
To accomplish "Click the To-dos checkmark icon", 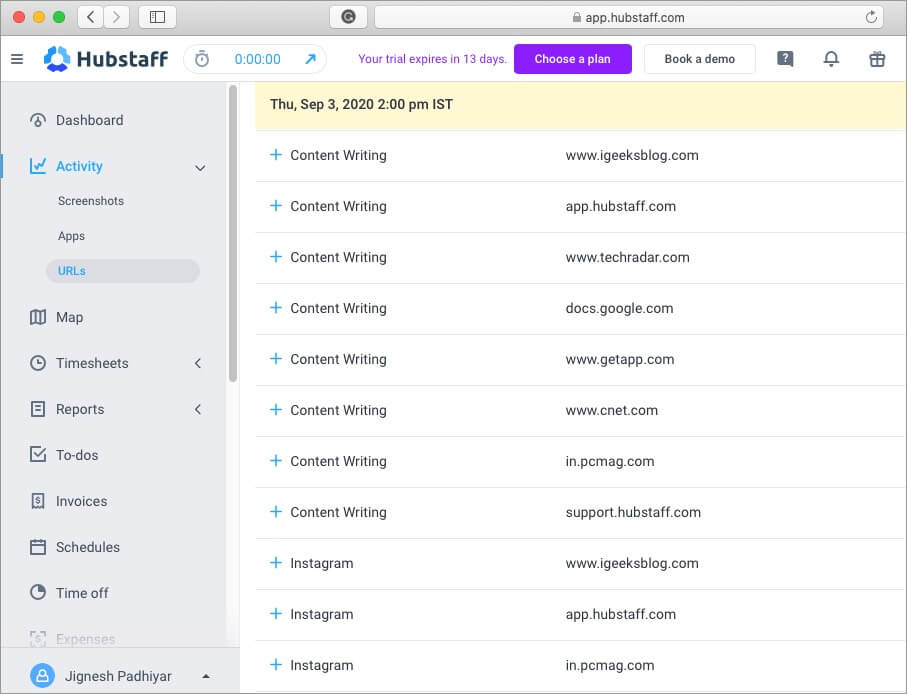I will [x=38, y=455].
